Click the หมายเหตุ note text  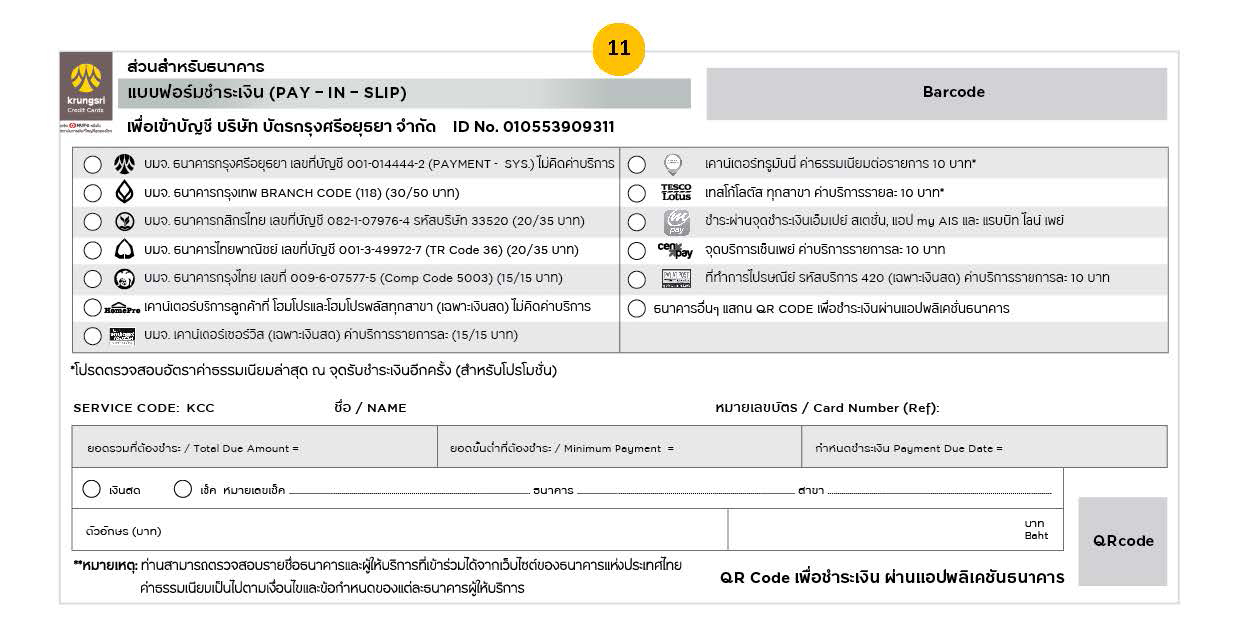coord(378,577)
